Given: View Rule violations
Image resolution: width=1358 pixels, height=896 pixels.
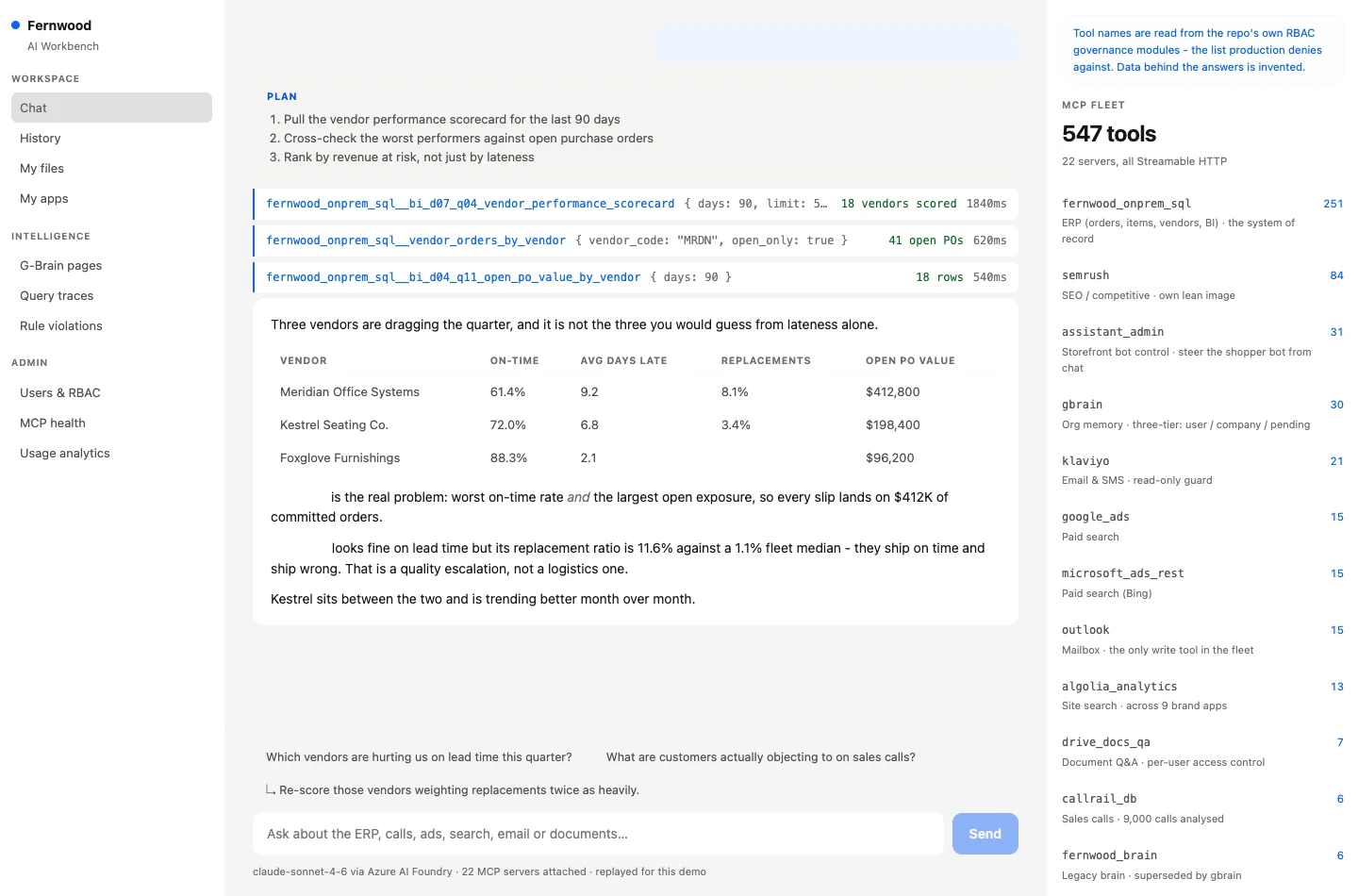Looking at the screenshot, I should (x=111, y=325).
